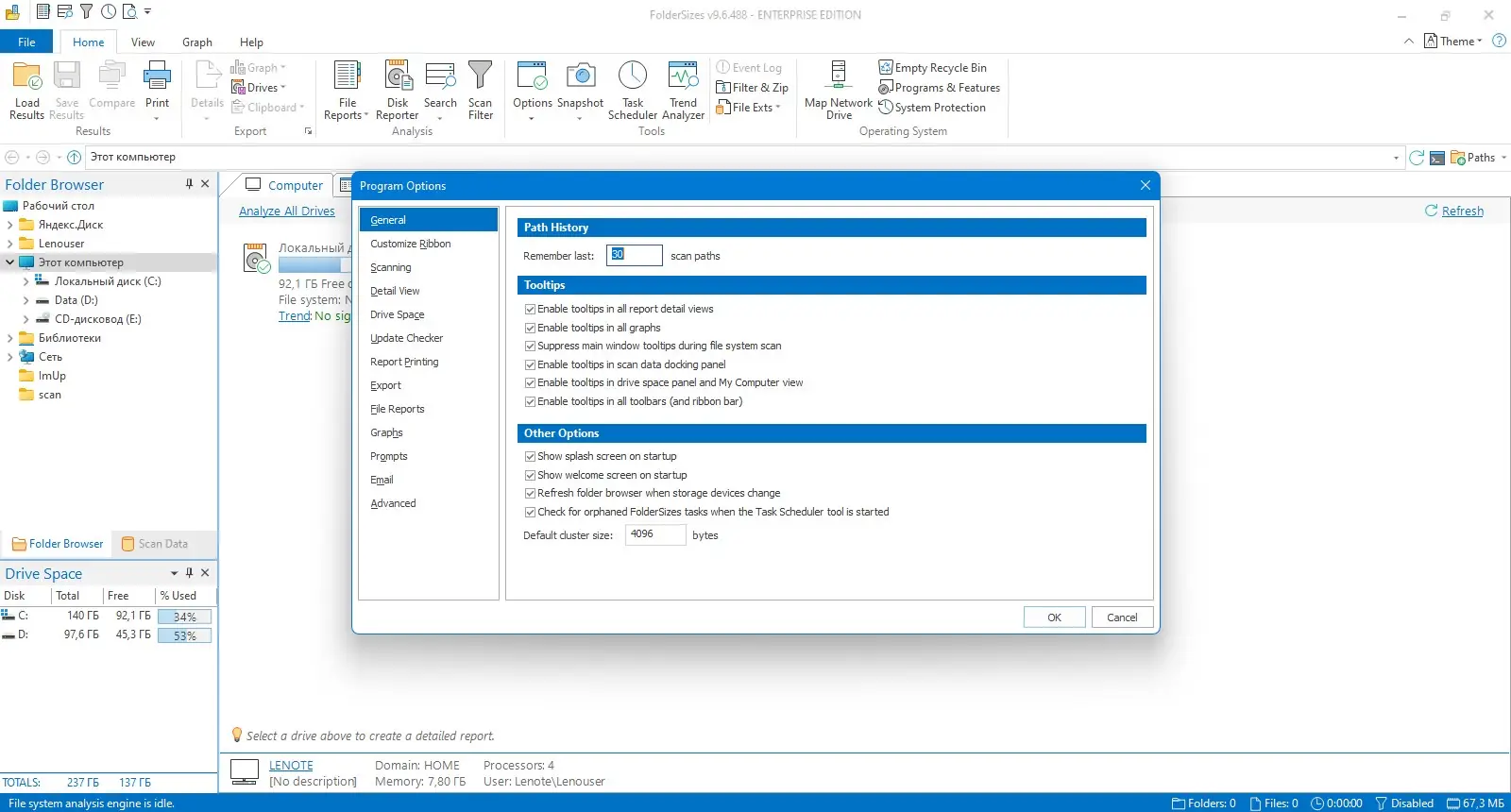The width and height of the screenshot is (1511, 812).
Task: Toggle tooltips in scan data docking panel
Action: coord(530,365)
